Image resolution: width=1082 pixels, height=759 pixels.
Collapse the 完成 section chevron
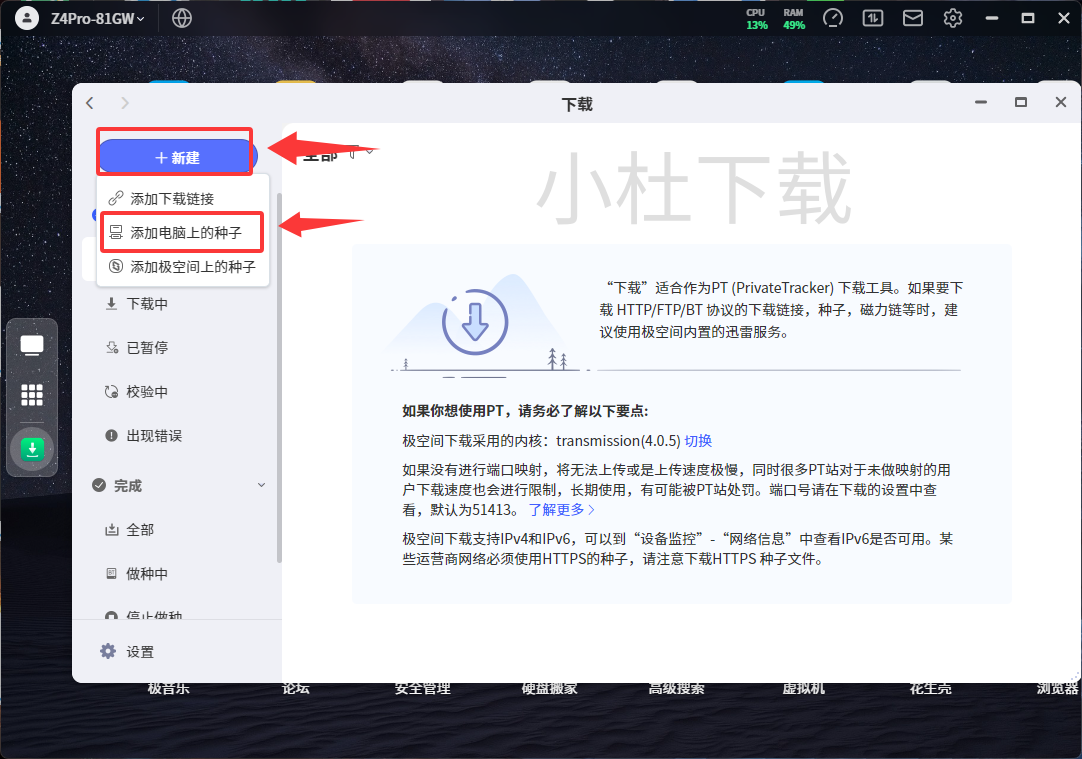point(262,485)
